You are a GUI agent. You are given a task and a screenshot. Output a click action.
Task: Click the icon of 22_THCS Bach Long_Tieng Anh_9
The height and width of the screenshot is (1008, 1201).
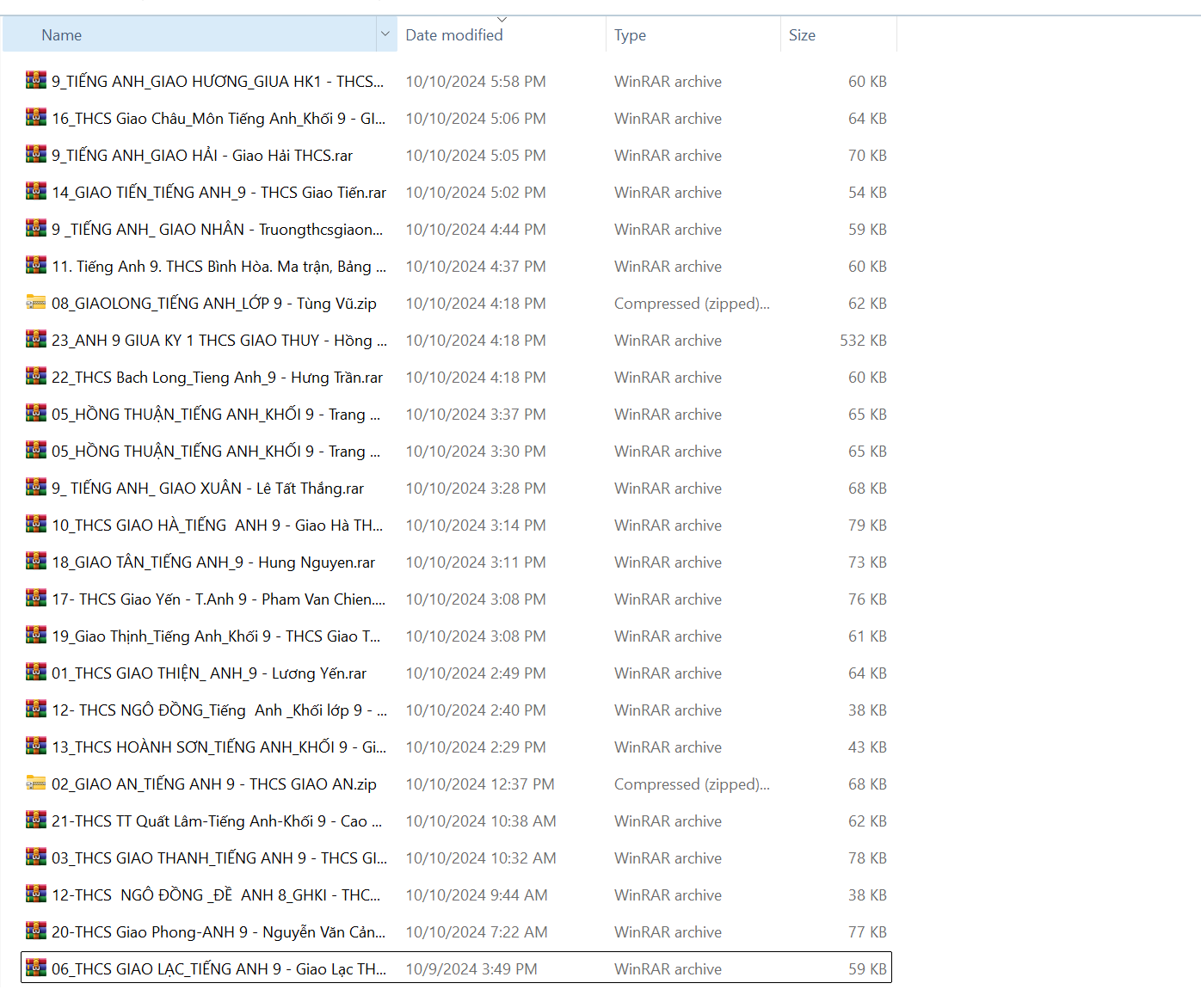click(36, 376)
